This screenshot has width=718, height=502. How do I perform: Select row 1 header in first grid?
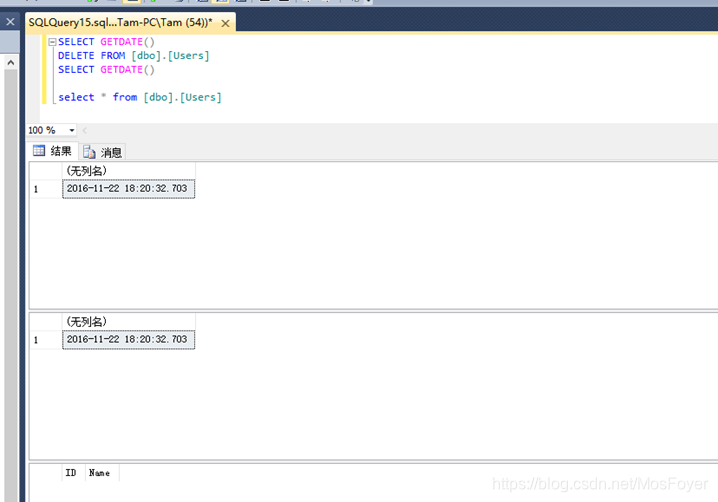46,189
